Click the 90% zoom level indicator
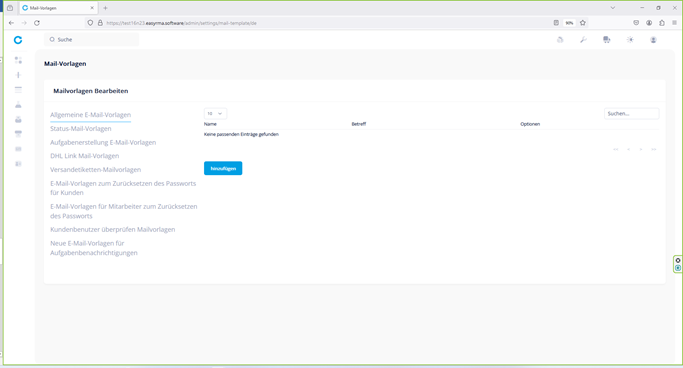The width and height of the screenshot is (683, 368). (569, 23)
